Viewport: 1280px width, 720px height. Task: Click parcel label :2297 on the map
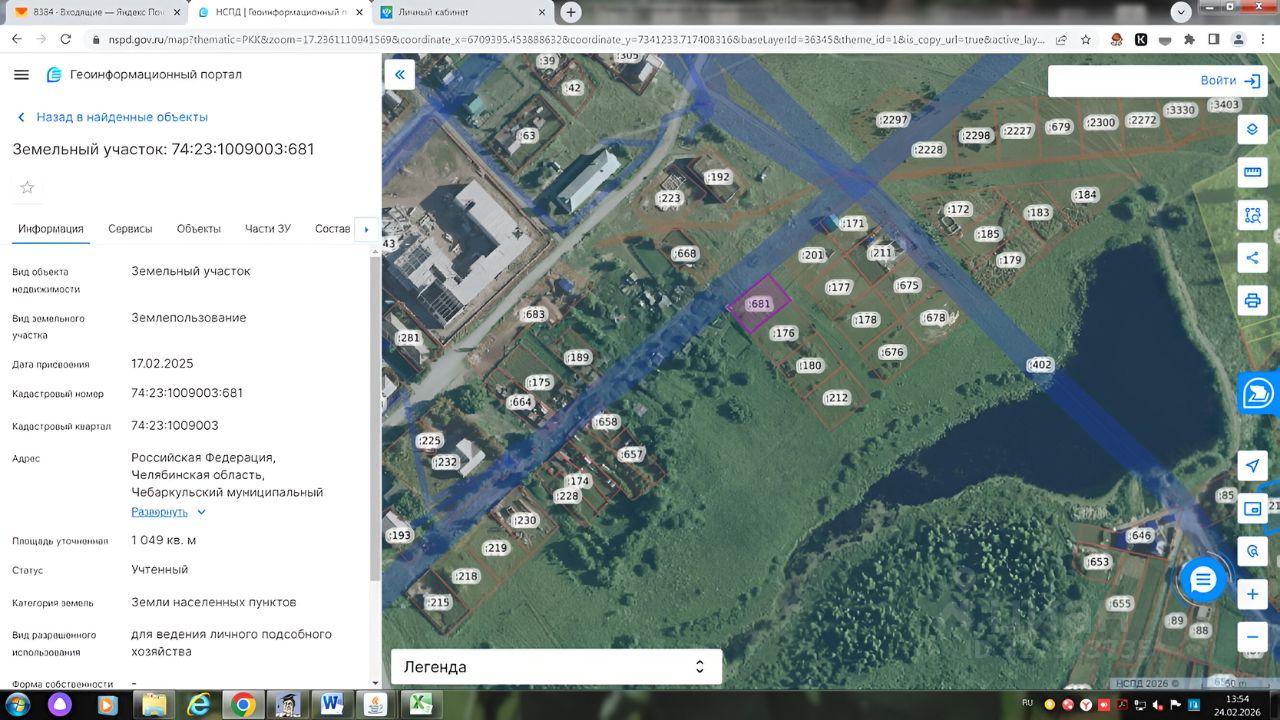(x=892, y=120)
